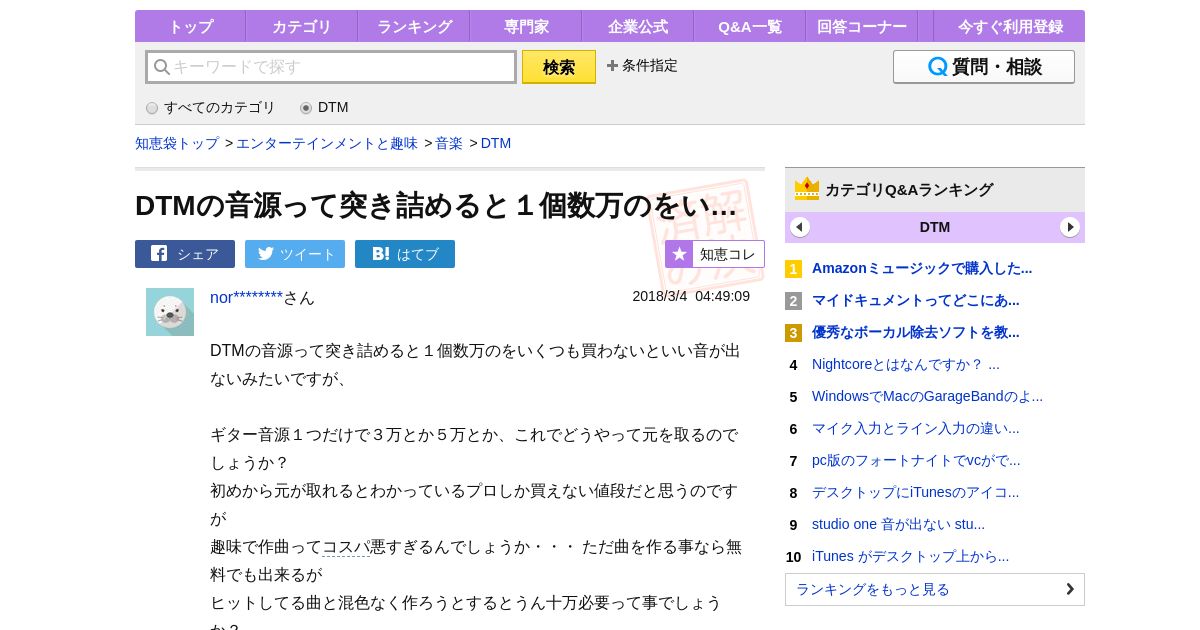Tweet the question with ツイート button
This screenshot has height=630, width=1200.
point(295,254)
